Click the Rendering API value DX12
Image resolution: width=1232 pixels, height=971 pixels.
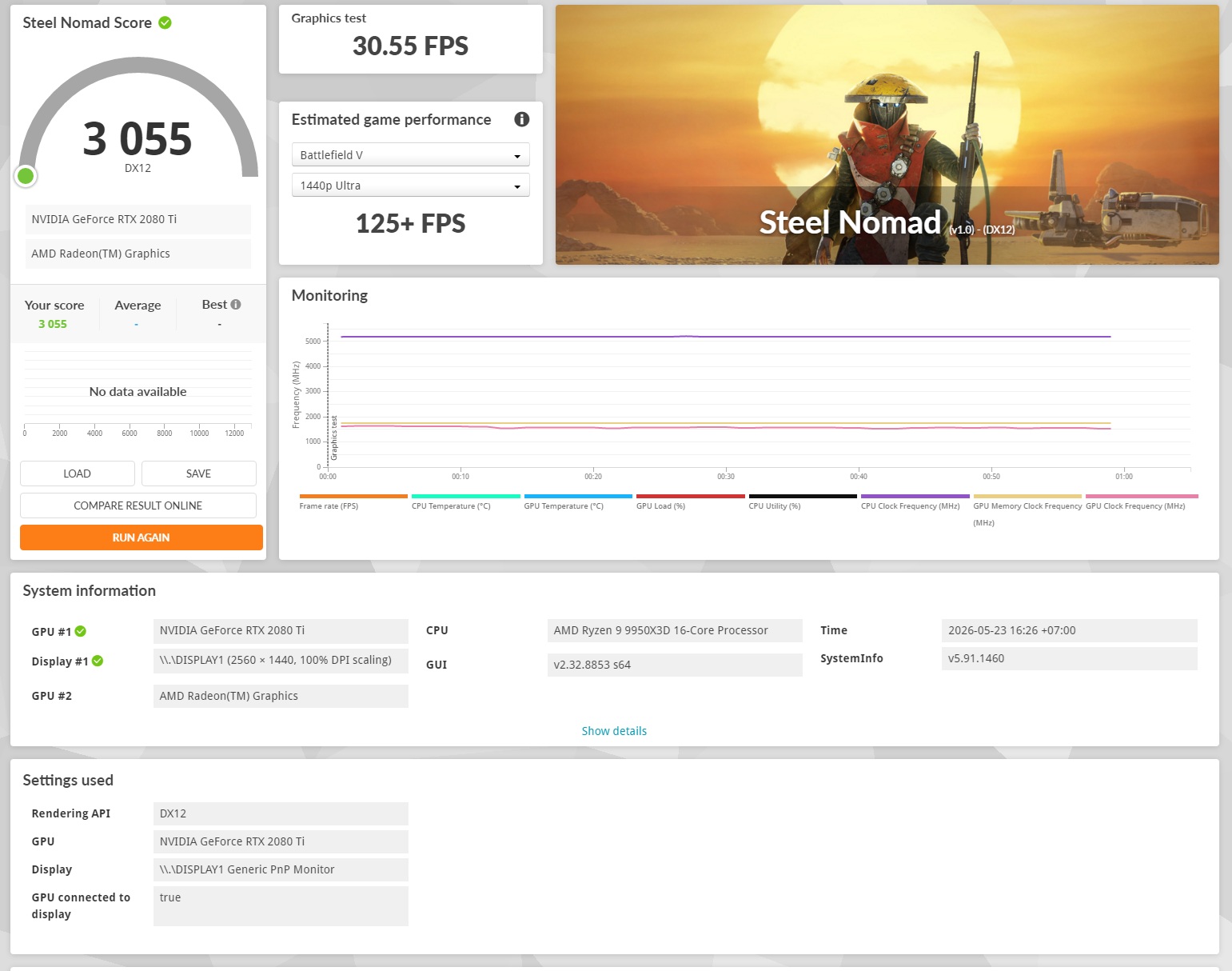pyautogui.click(x=281, y=813)
